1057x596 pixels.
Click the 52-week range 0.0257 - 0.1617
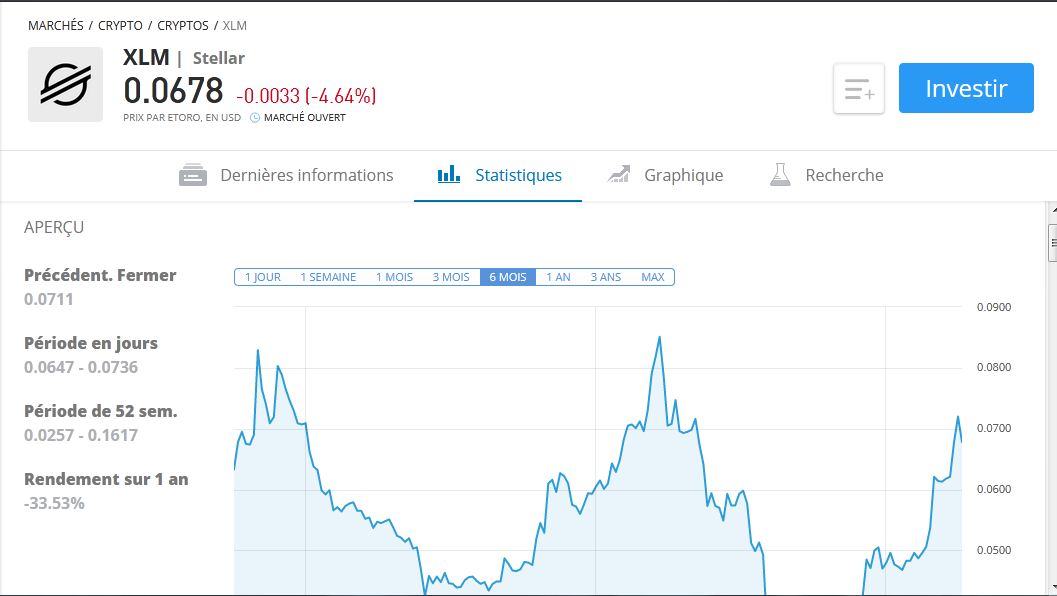pyautogui.click(x=81, y=436)
